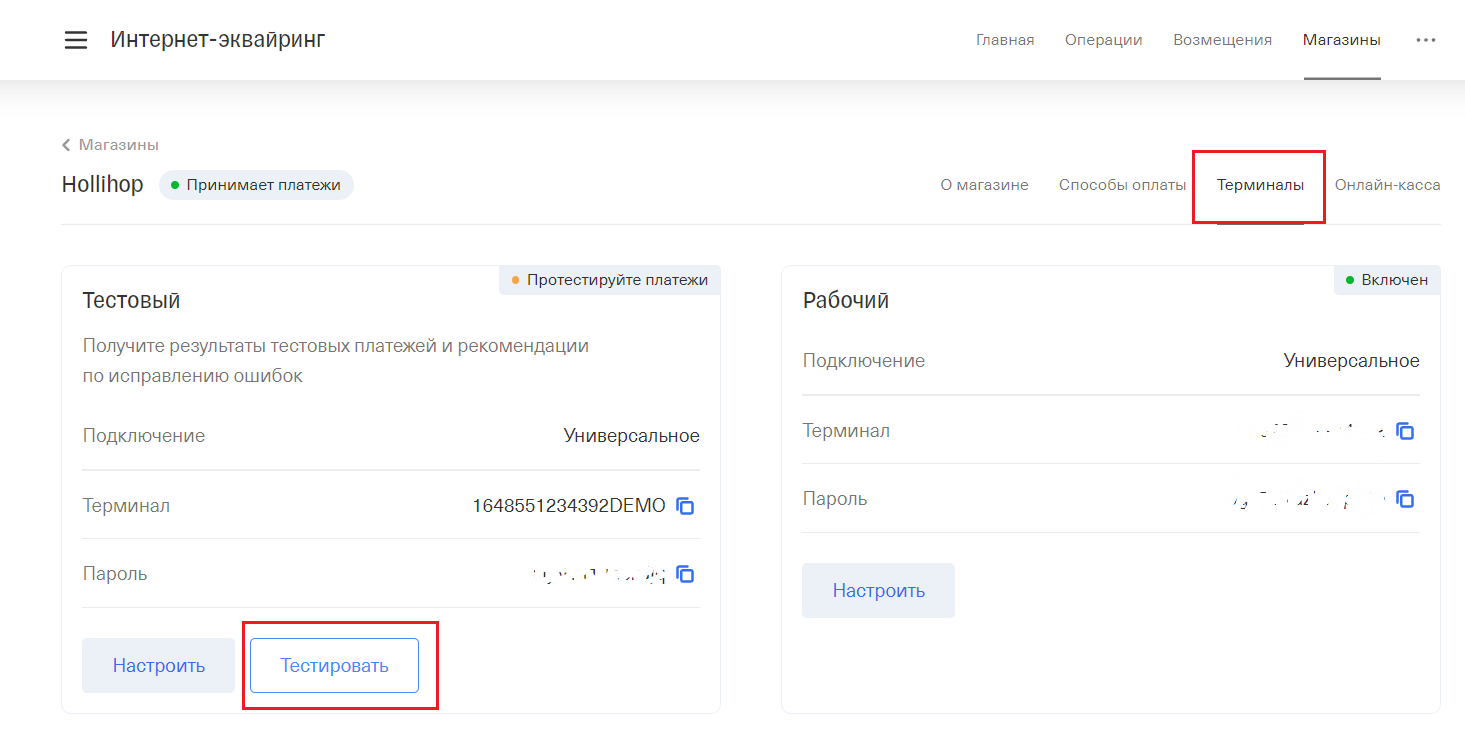Click Универсальное value in Рабочий card
The width and height of the screenshot is (1465, 745).
pyautogui.click(x=1352, y=361)
